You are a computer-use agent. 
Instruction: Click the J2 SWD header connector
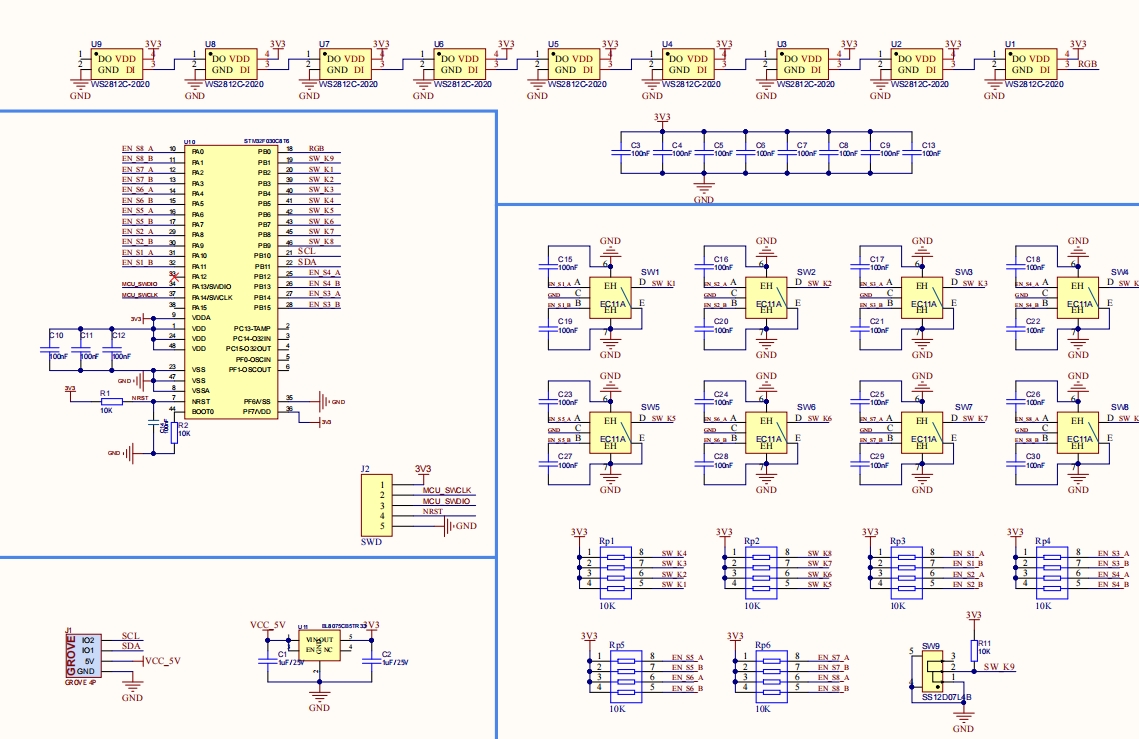[376, 505]
